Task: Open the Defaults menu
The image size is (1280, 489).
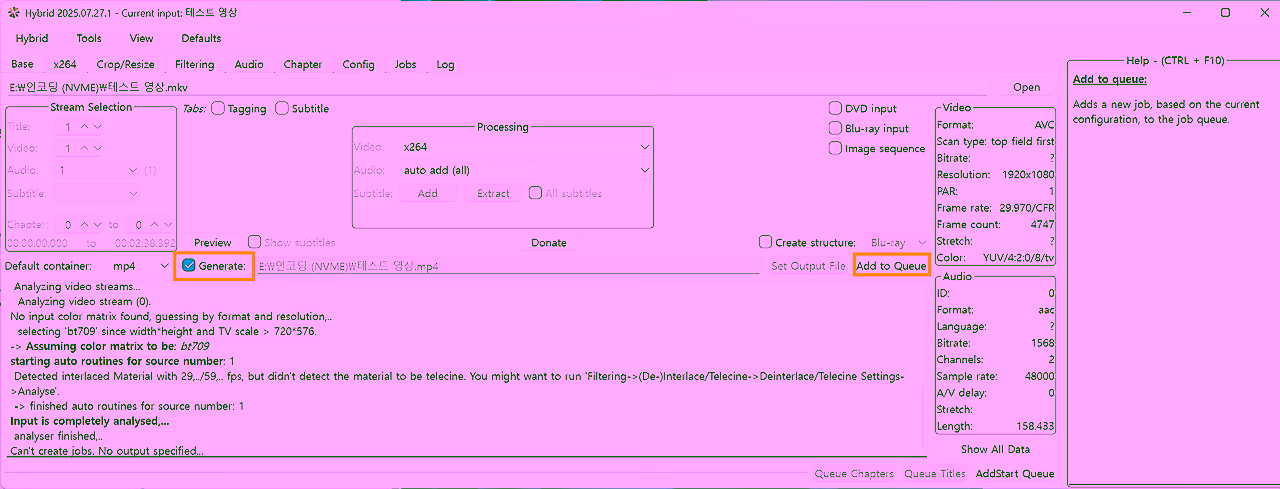Action: tap(201, 38)
